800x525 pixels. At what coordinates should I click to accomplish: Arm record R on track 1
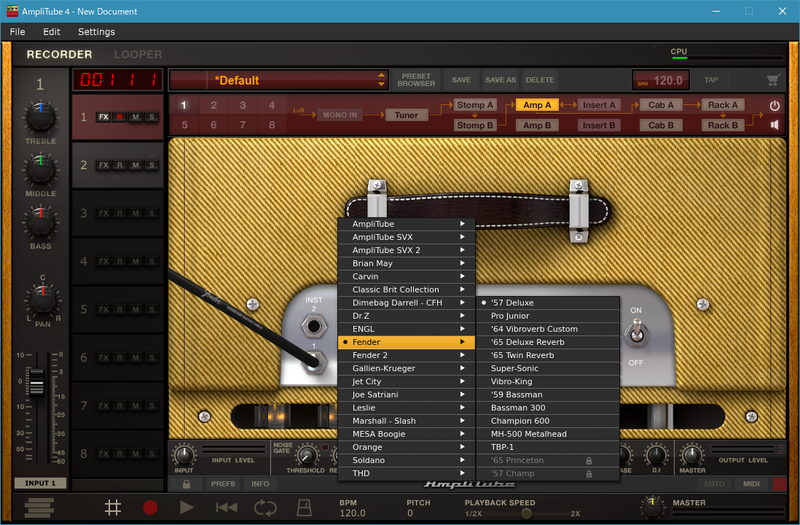pyautogui.click(x=119, y=117)
